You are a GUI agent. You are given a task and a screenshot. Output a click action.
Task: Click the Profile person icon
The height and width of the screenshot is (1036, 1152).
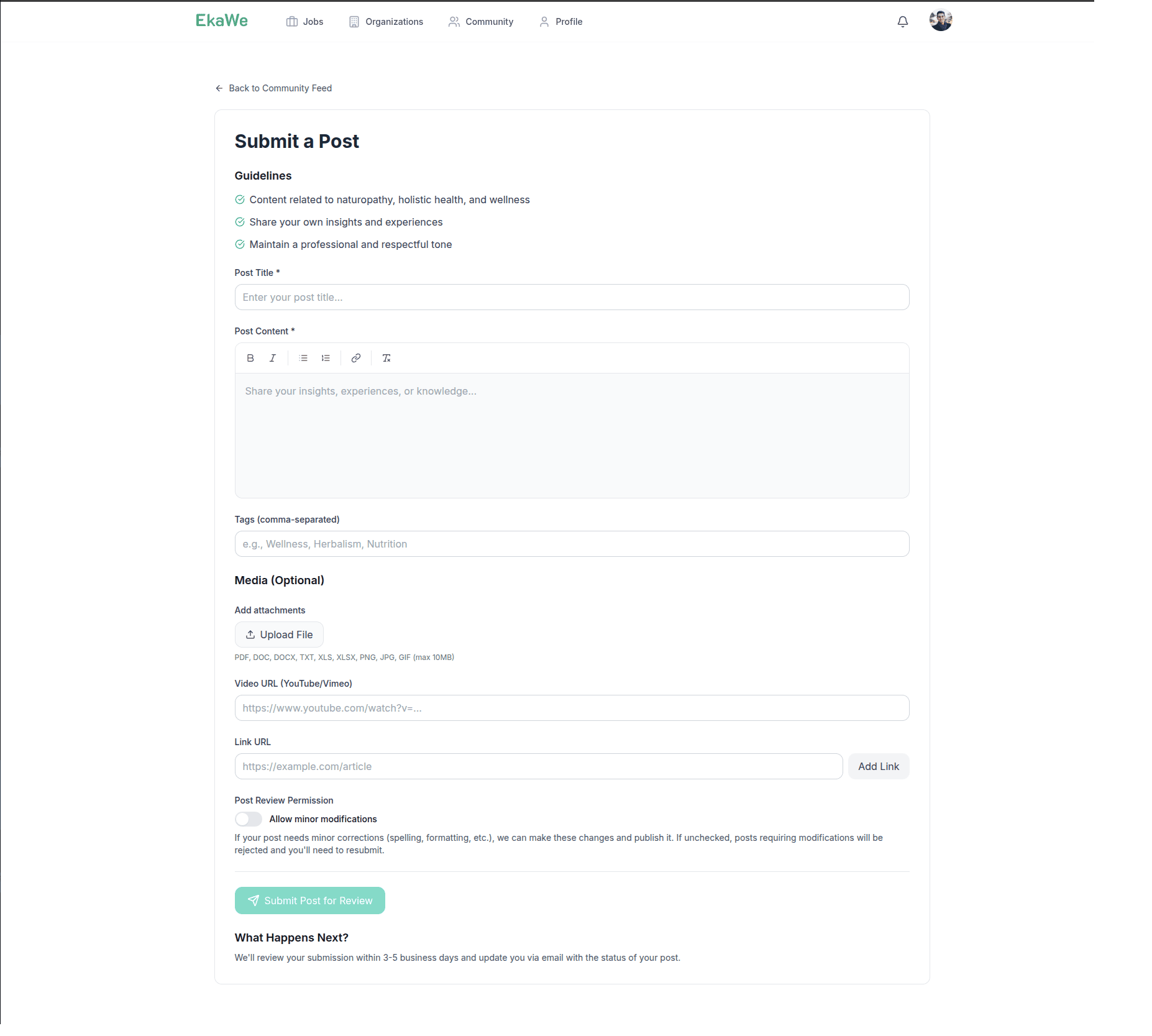(544, 21)
